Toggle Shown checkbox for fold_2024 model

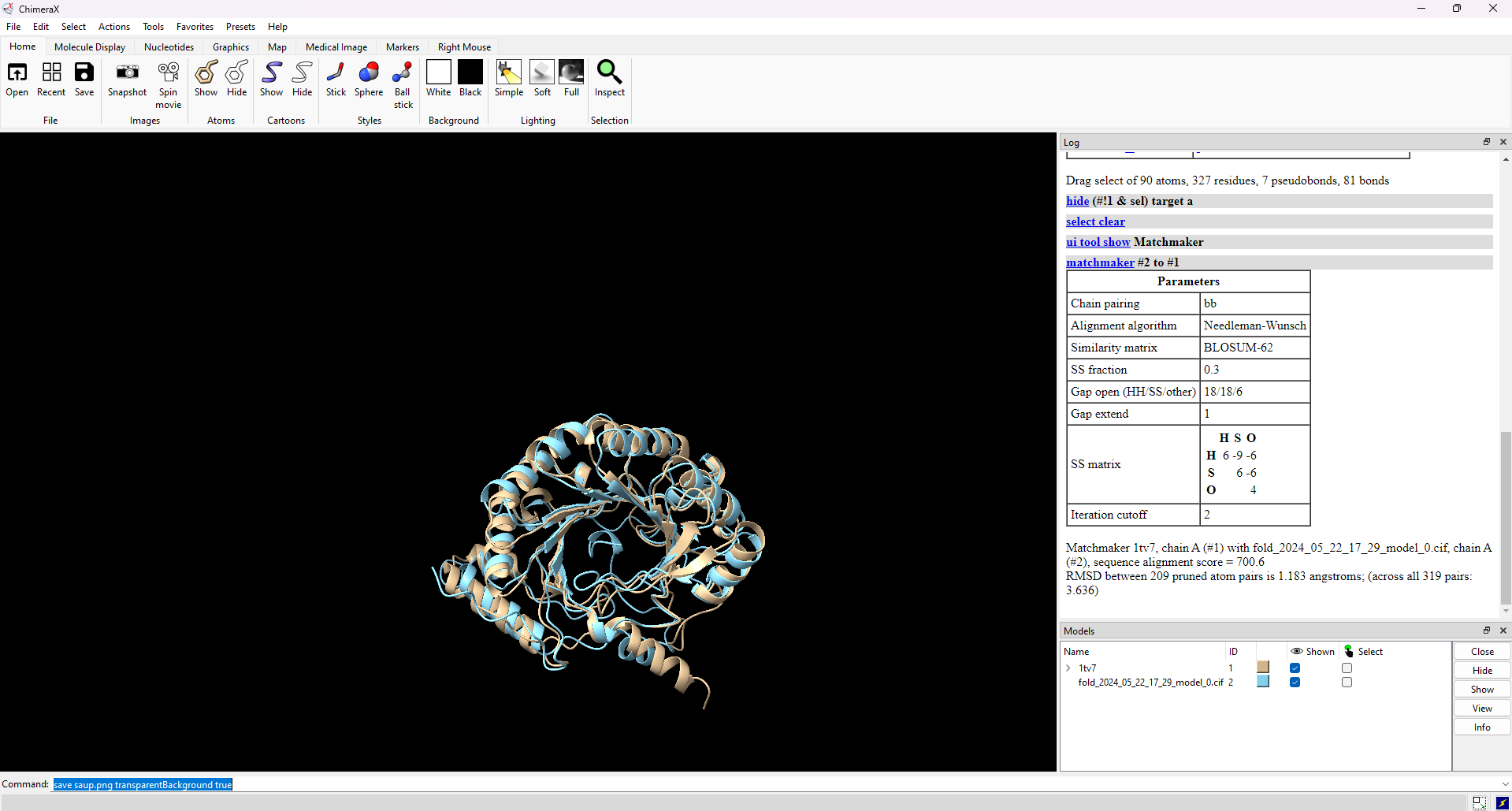(1295, 683)
